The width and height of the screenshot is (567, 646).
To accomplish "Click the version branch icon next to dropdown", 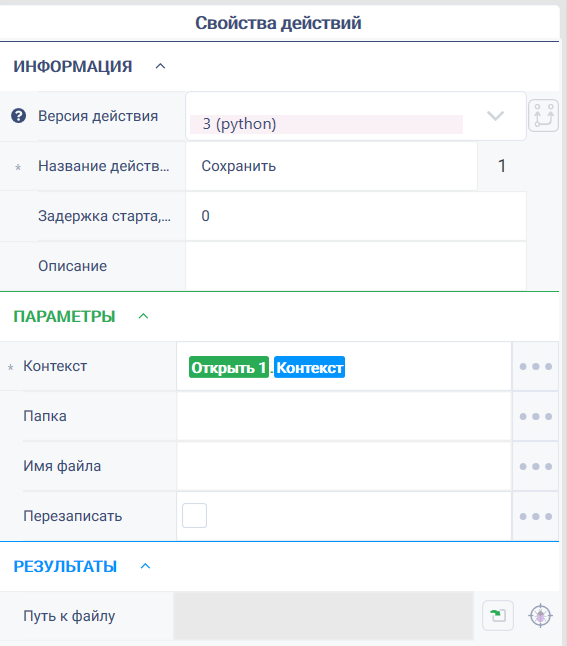I will [x=543, y=115].
